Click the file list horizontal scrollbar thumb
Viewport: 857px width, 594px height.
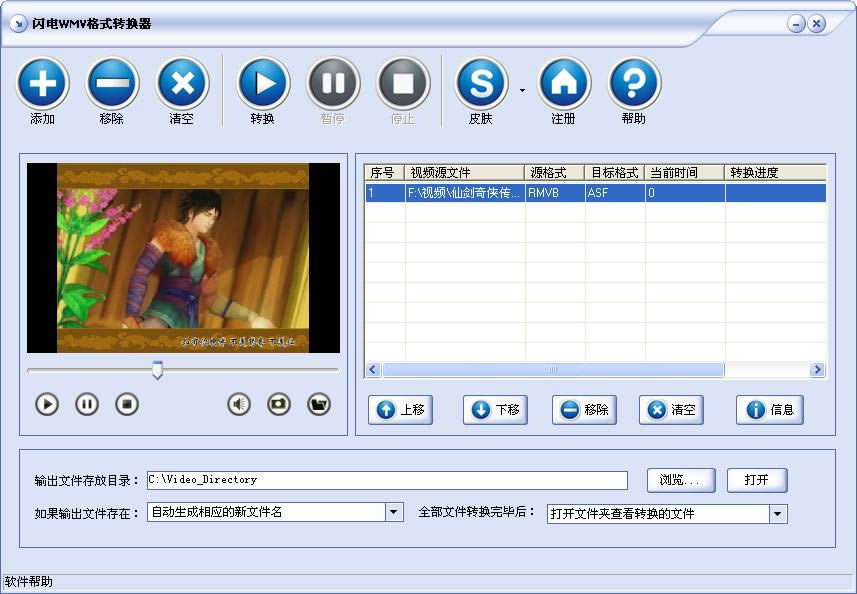click(553, 370)
